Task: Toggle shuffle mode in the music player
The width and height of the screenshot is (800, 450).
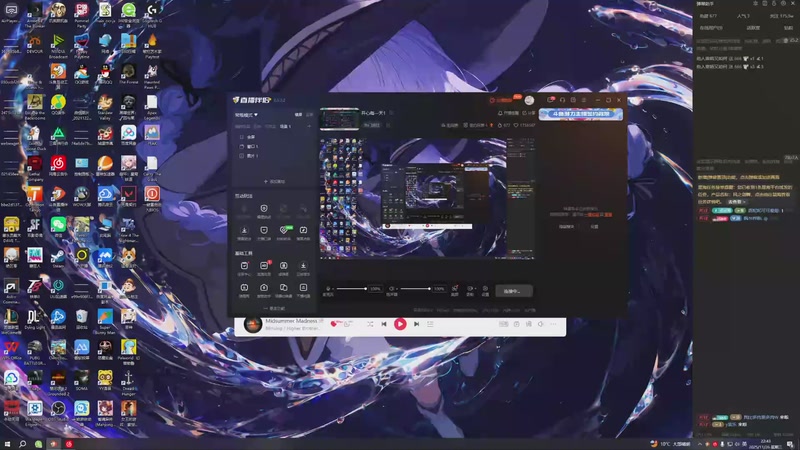Action: tap(370, 324)
